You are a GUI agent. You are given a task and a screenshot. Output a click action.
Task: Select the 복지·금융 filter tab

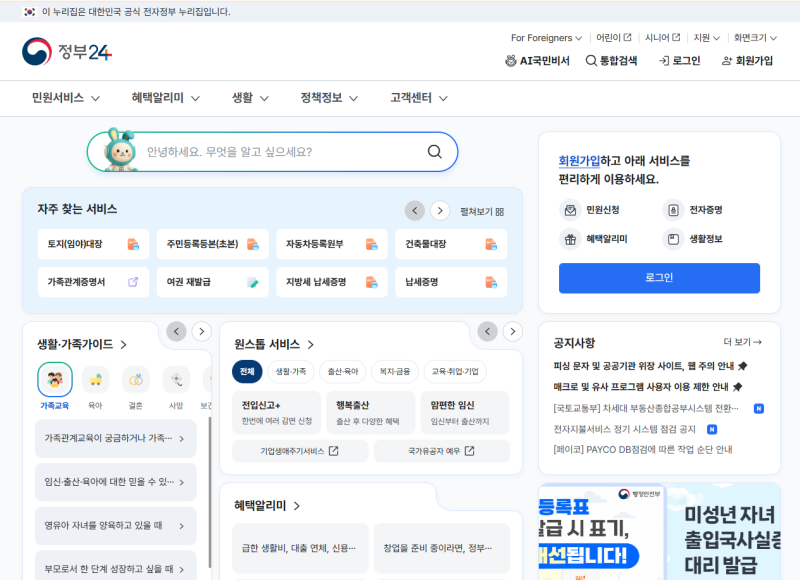(x=395, y=371)
